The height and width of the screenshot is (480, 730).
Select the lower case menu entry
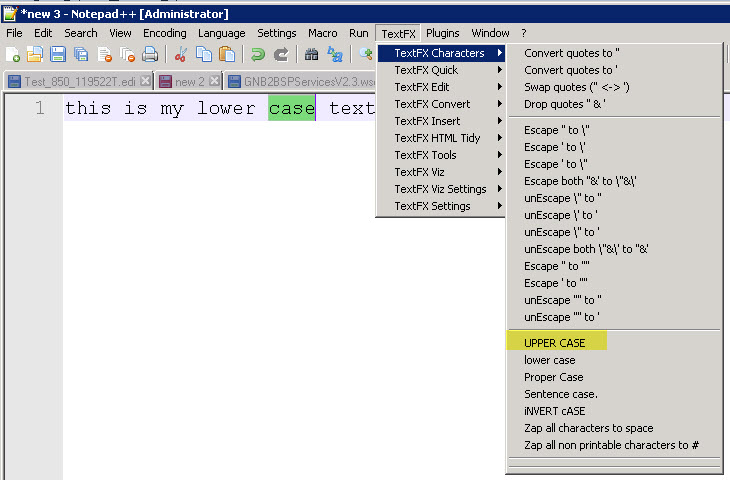[x=614, y=360]
